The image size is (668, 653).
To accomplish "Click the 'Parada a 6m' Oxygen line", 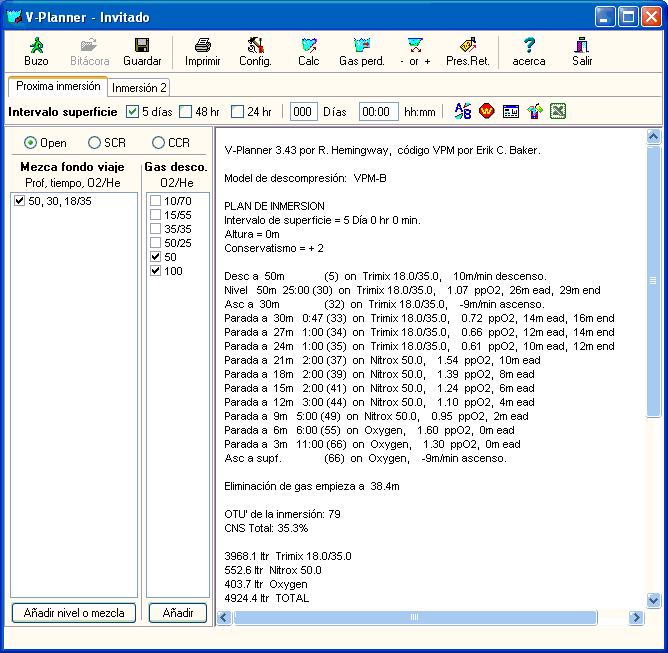I will [369, 430].
